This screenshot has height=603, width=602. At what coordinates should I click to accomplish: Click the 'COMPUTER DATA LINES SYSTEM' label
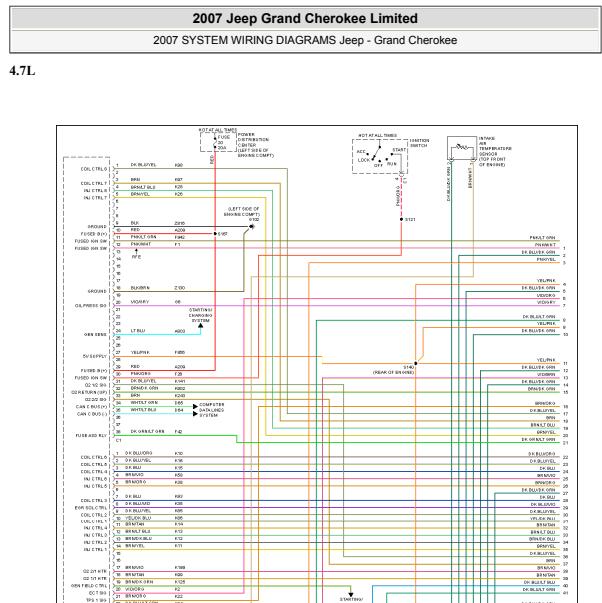pos(212,410)
